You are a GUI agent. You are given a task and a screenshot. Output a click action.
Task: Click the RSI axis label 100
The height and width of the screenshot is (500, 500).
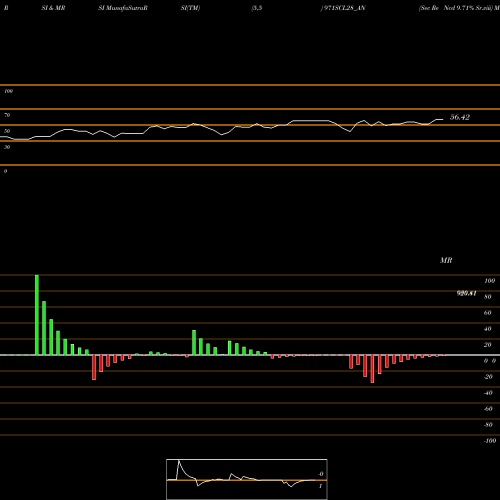pyautogui.click(x=9, y=91)
